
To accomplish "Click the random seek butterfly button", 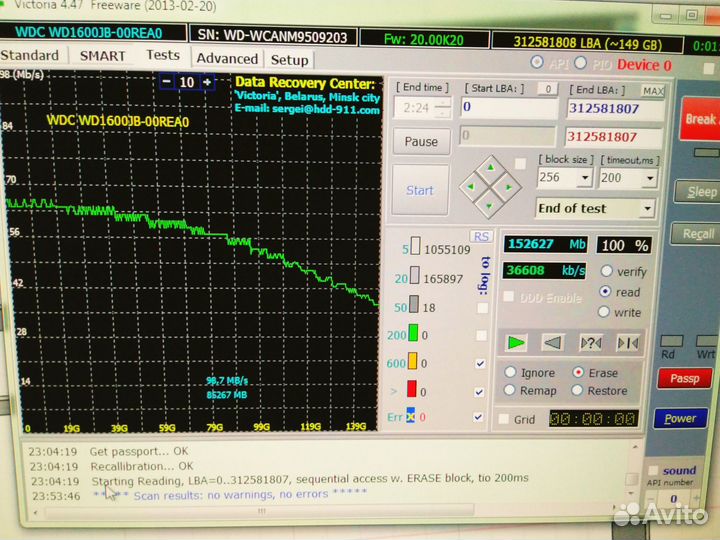I will [x=591, y=343].
